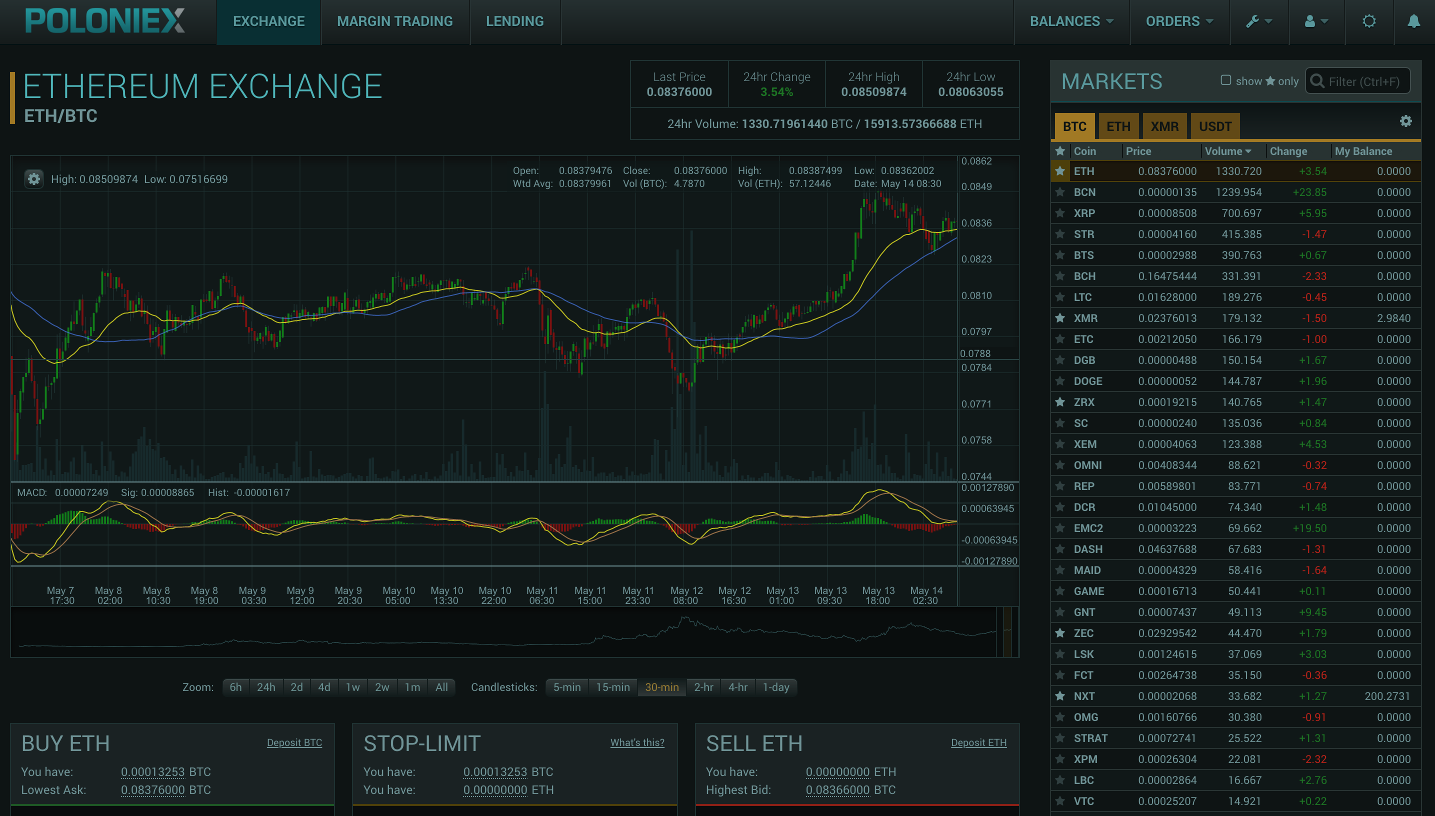Select the DASH market row
The width and height of the screenshot is (1435, 816).
(1236, 549)
